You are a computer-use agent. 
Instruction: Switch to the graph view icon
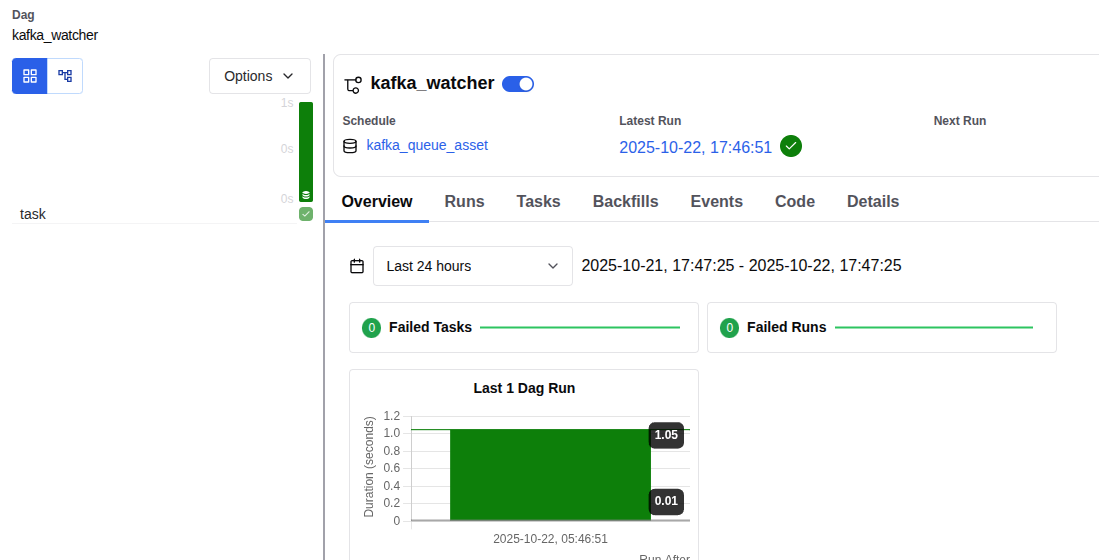tap(65, 76)
